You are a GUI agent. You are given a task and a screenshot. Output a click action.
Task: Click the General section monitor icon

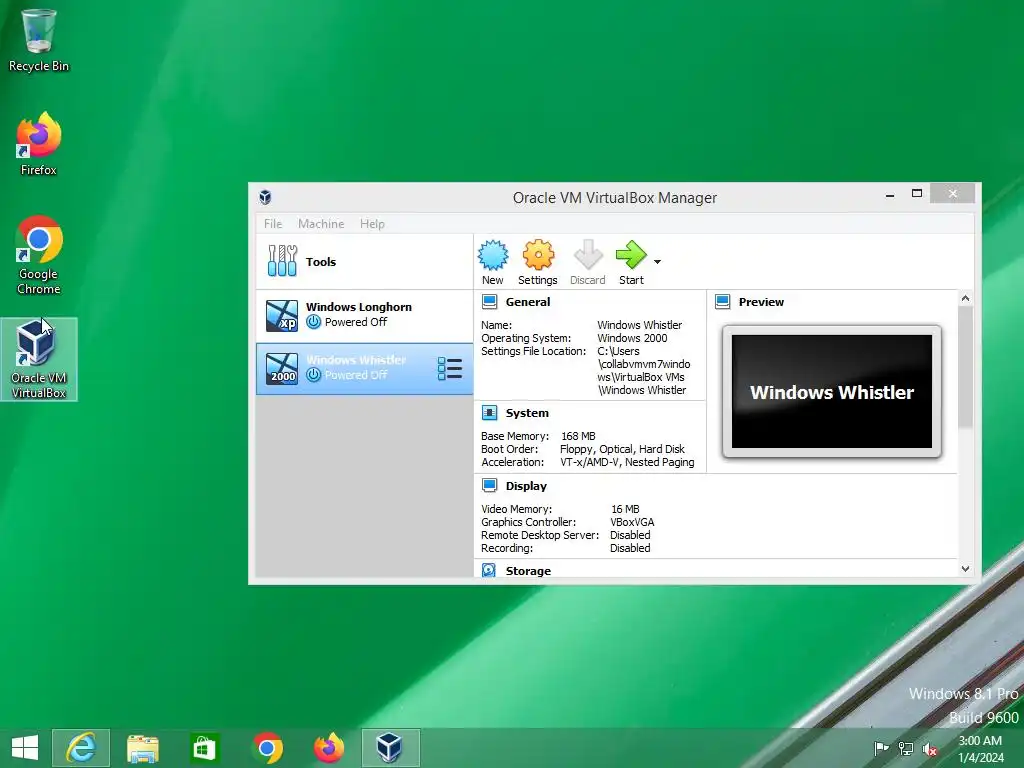tap(489, 302)
